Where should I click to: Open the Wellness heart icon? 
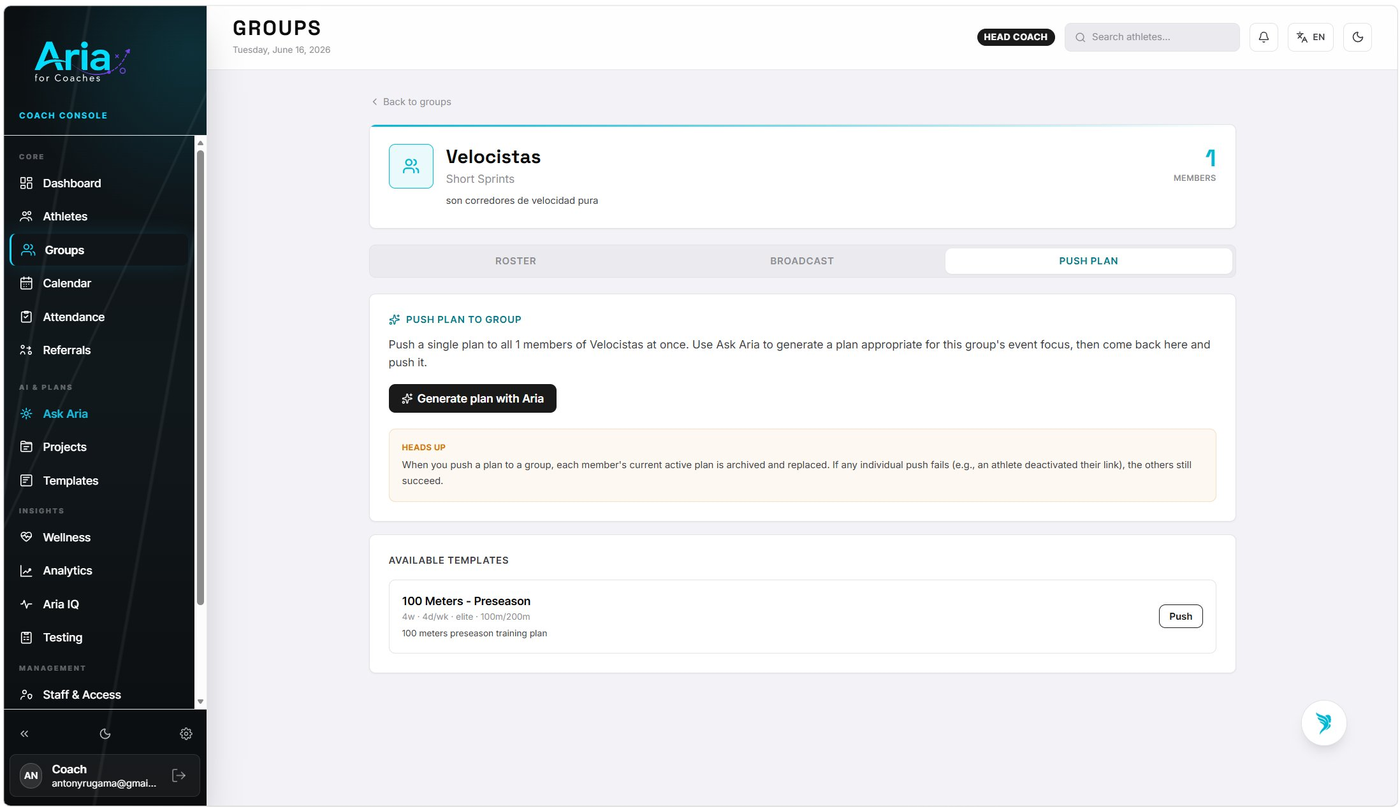click(x=27, y=537)
